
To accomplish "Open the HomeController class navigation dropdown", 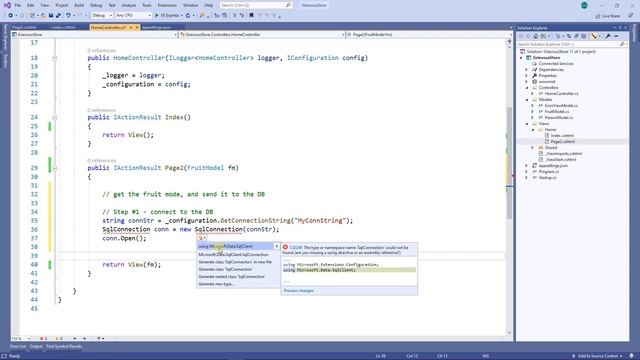I will (x=262, y=35).
